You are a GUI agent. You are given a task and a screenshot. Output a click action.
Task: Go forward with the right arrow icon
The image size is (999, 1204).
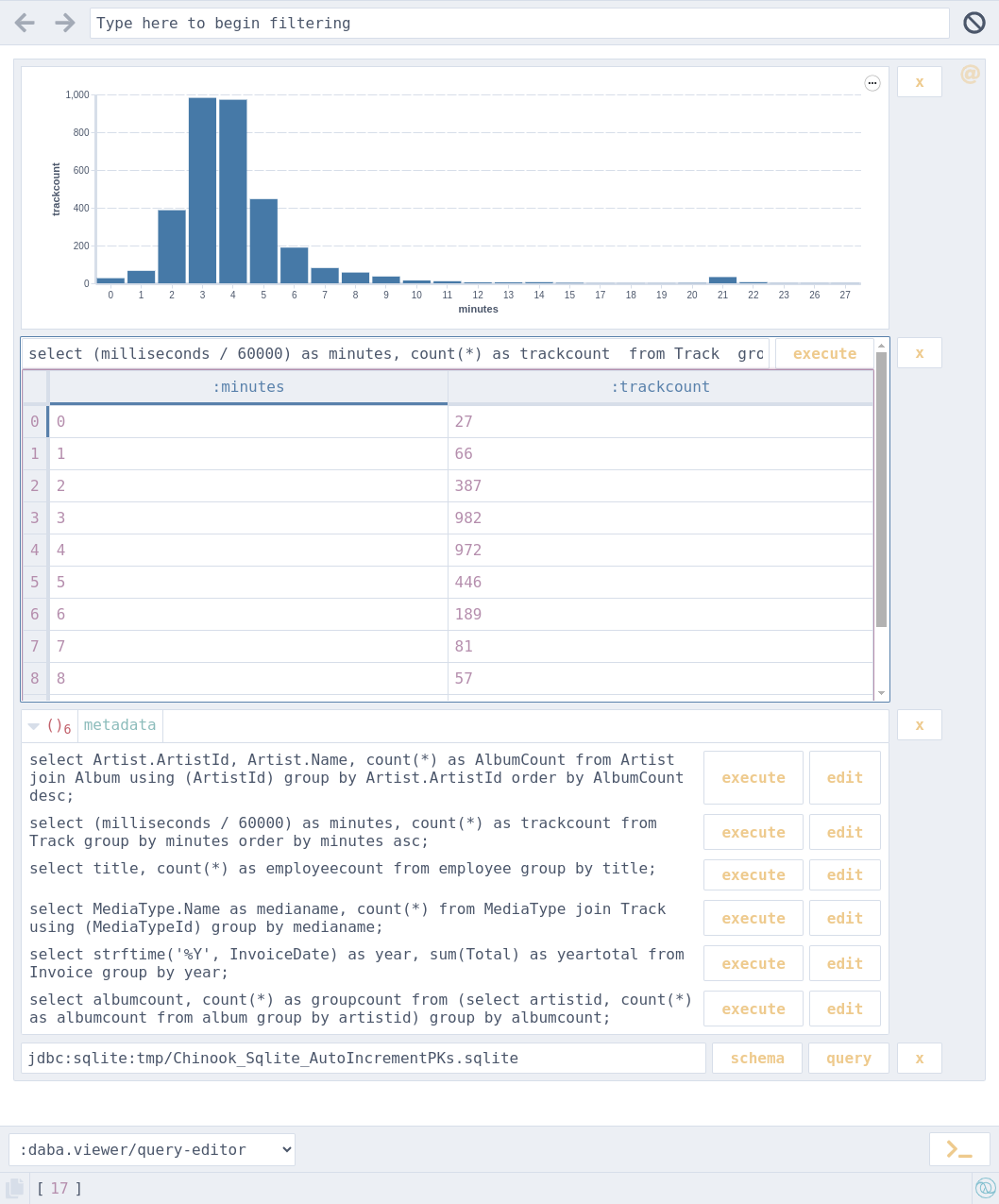[x=64, y=23]
